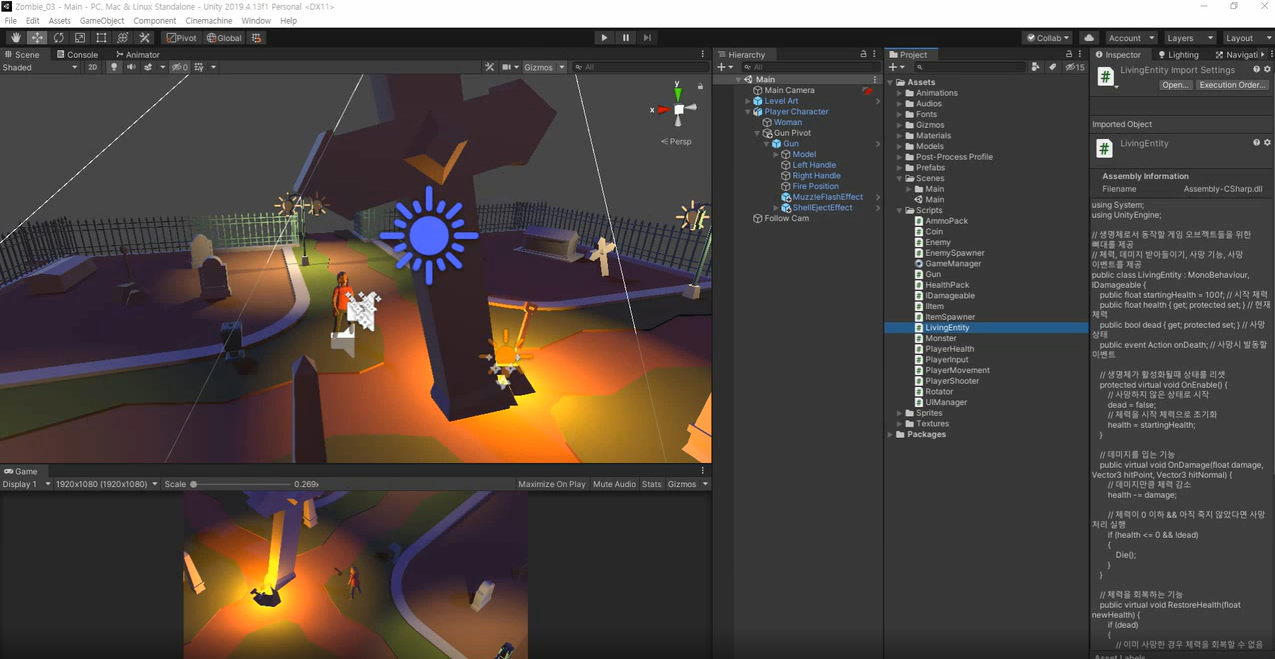Toggle 2D view mode in Scene
The height and width of the screenshot is (659, 1275).
[x=92, y=67]
